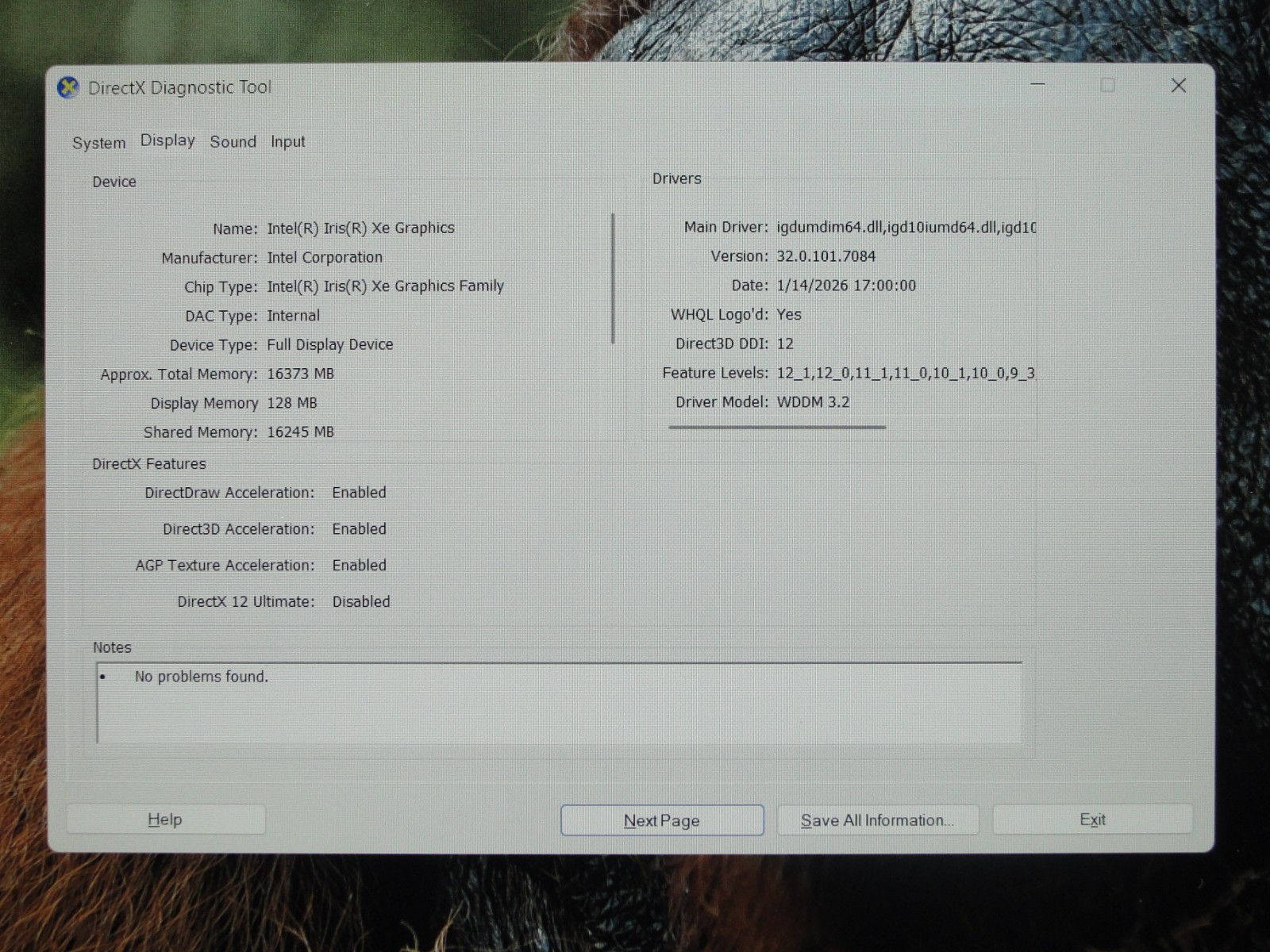Viewport: 1270px width, 952px height.
Task: Click the 'Drivers' group label
Action: click(677, 178)
